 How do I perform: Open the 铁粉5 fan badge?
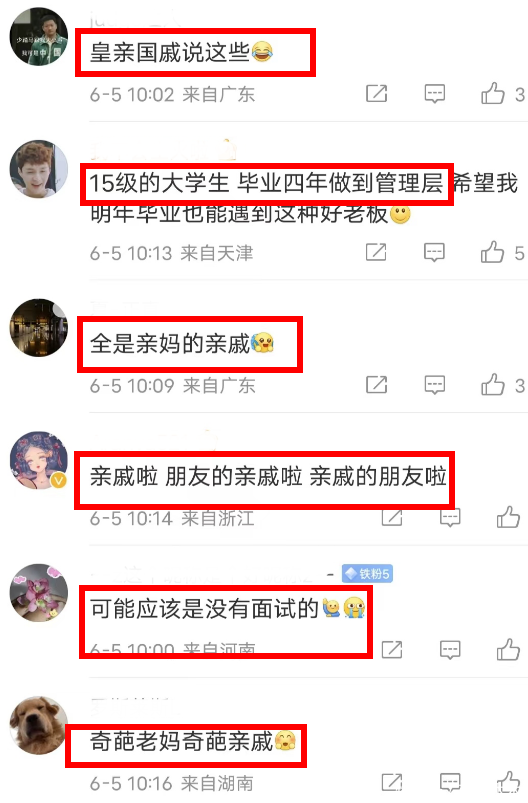click(x=367, y=574)
